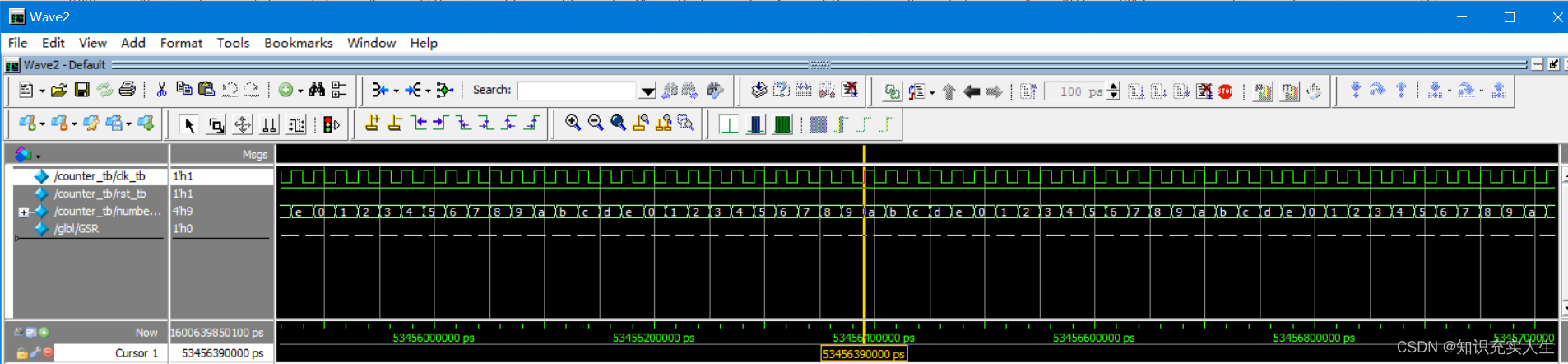The width and height of the screenshot is (1568, 364).
Task: Select the Zoom Mode box tool
Action: (216, 125)
